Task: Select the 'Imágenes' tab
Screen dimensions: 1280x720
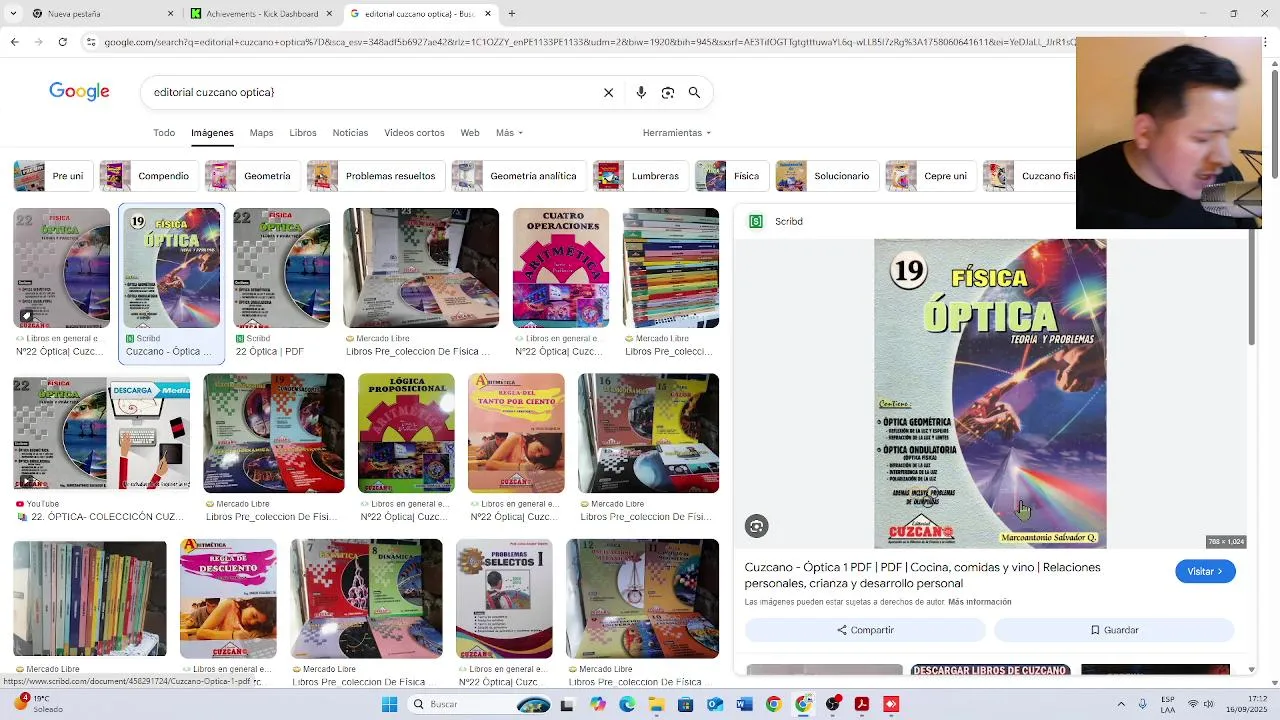Action: [x=212, y=133]
